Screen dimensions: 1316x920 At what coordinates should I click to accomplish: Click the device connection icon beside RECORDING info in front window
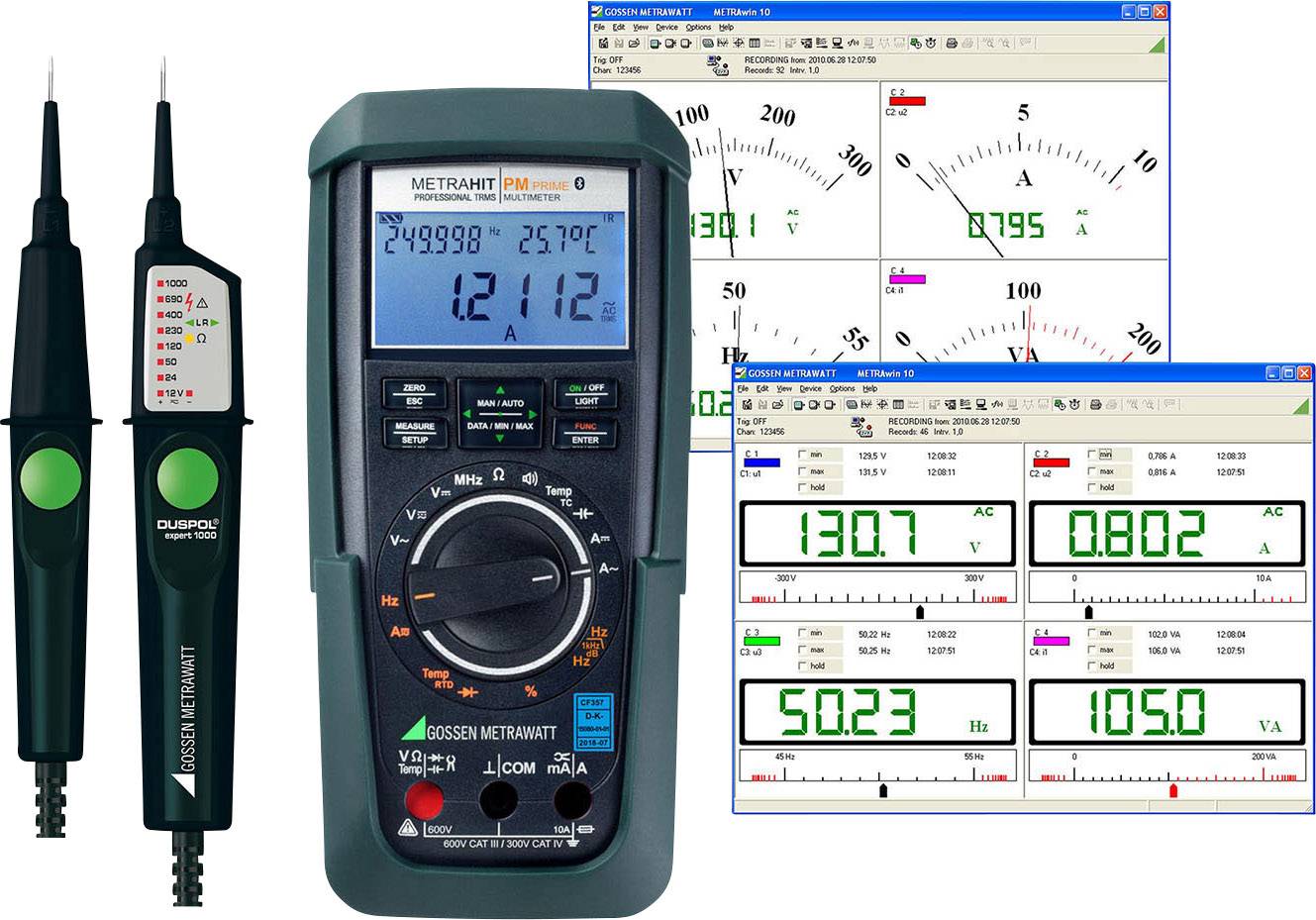860,426
